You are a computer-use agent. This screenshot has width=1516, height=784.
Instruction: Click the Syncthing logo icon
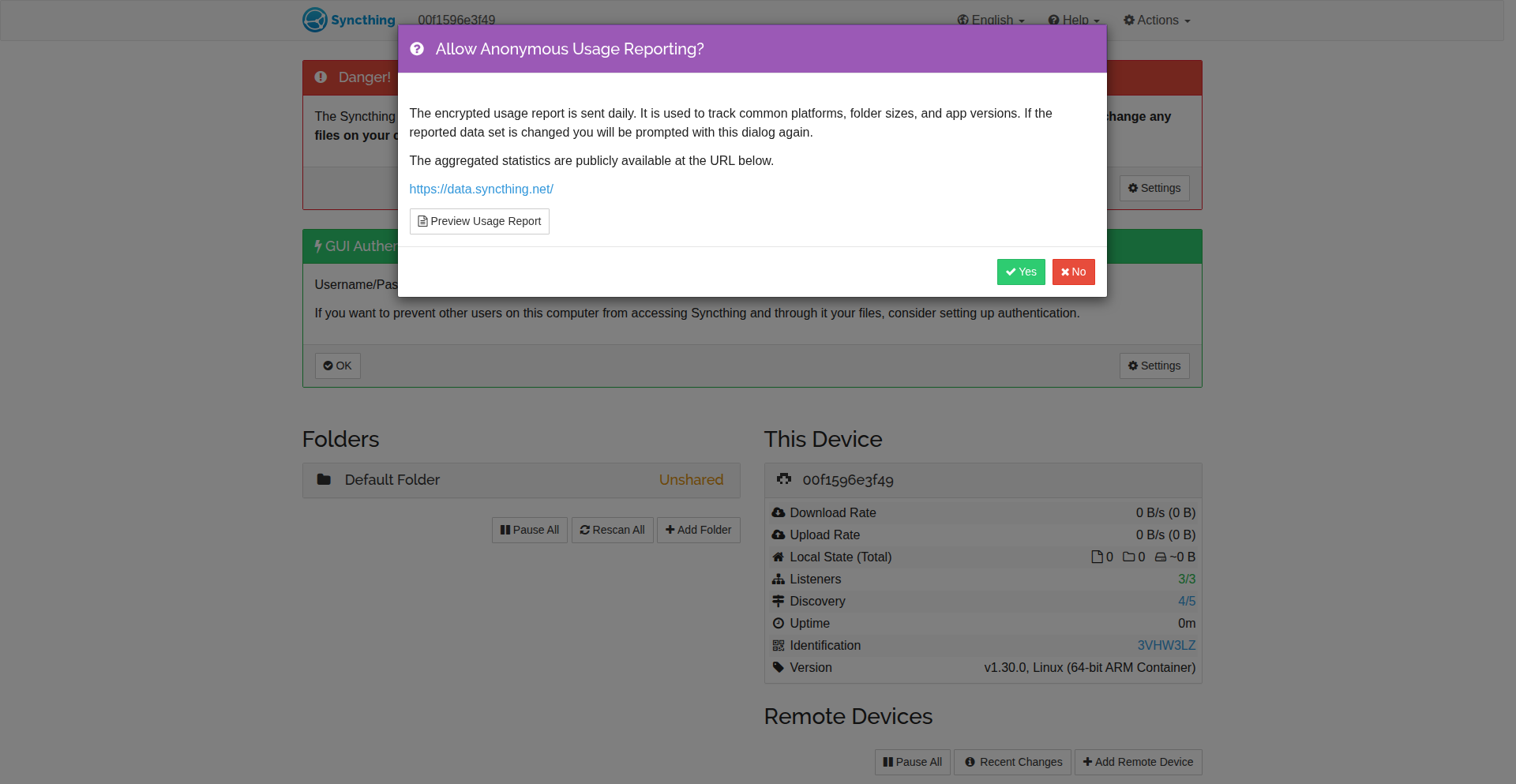315,20
